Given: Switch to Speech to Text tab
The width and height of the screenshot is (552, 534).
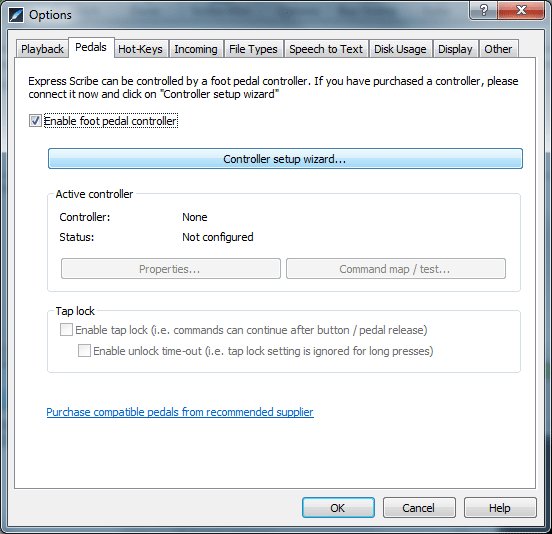Looking at the screenshot, I should point(326,49).
